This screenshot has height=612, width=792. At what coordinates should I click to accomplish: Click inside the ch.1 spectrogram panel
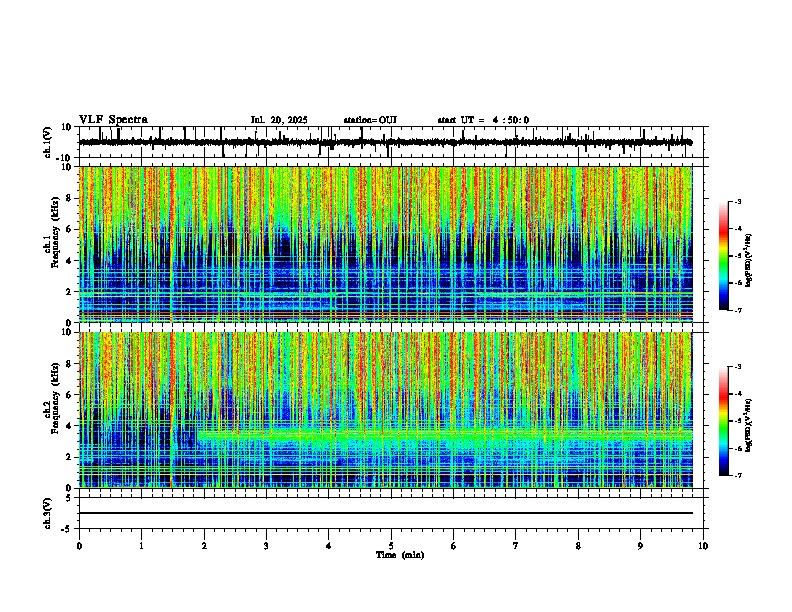tap(385, 244)
